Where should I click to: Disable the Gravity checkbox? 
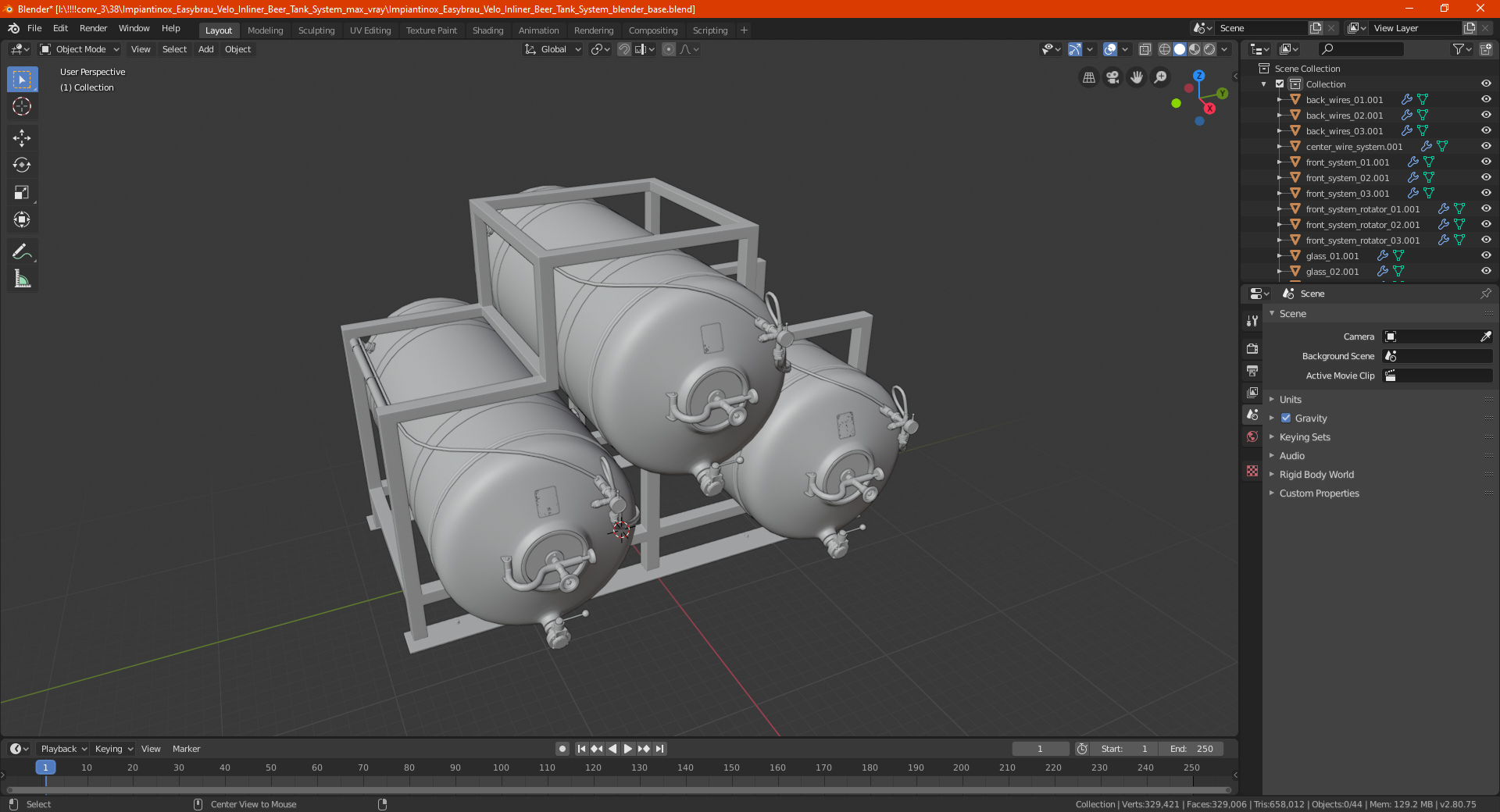tap(1286, 418)
